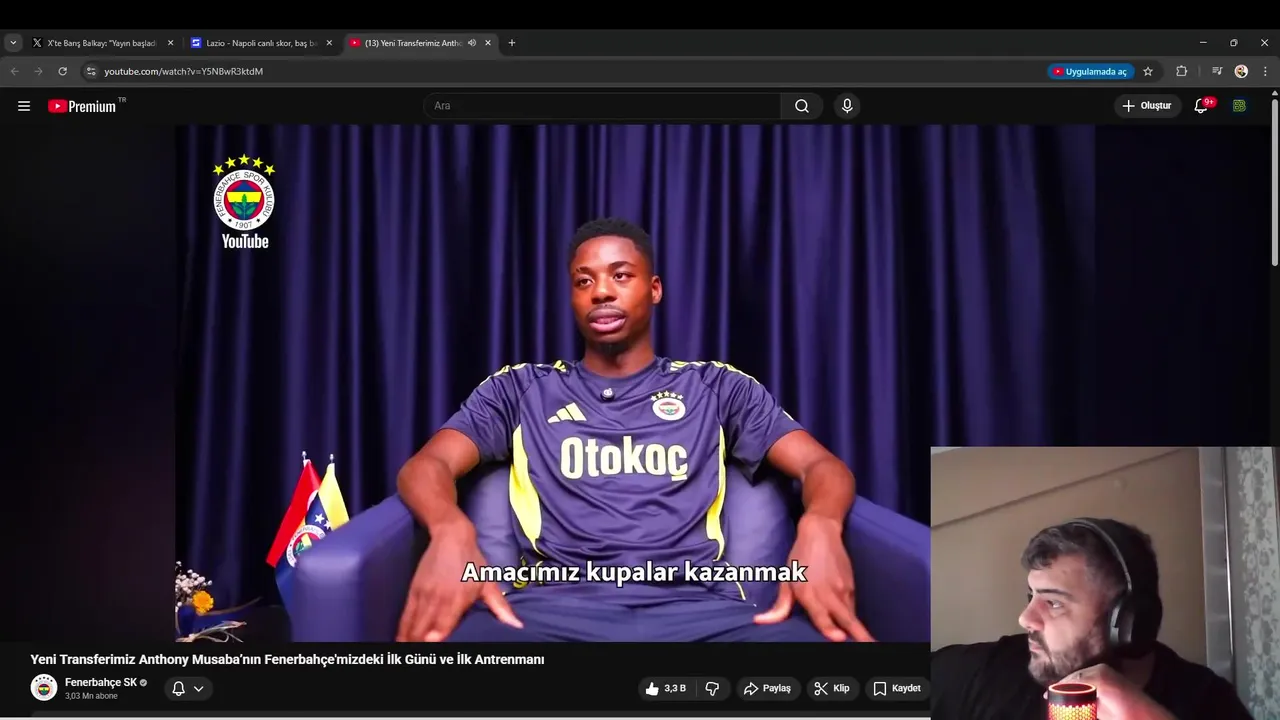Click the Fenerbahçe YouTube watermark logo in video
Viewport: 1280px width, 720px height.
point(245,201)
